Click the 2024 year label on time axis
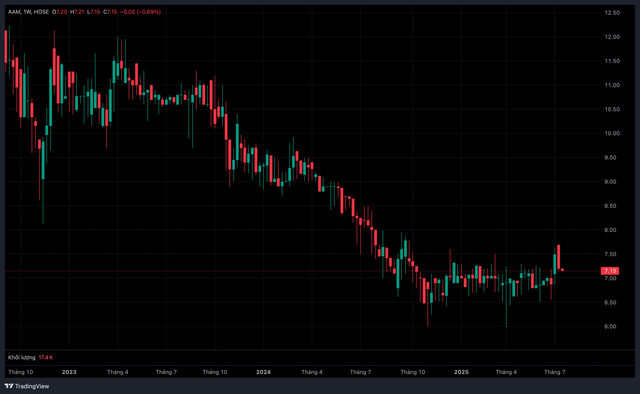This screenshot has height=394, width=640. 263,372
